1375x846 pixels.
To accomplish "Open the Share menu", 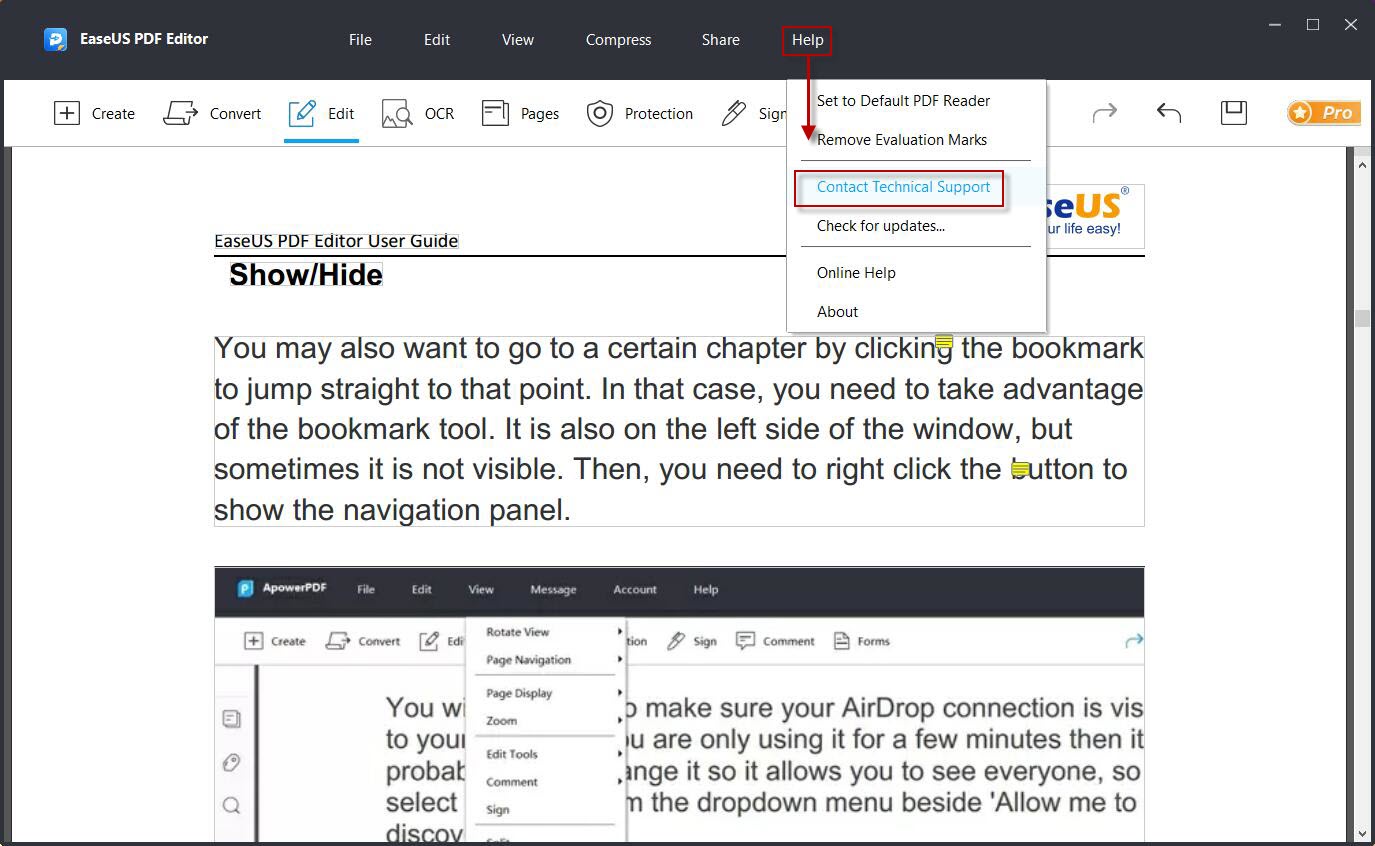I will pyautogui.click(x=720, y=40).
